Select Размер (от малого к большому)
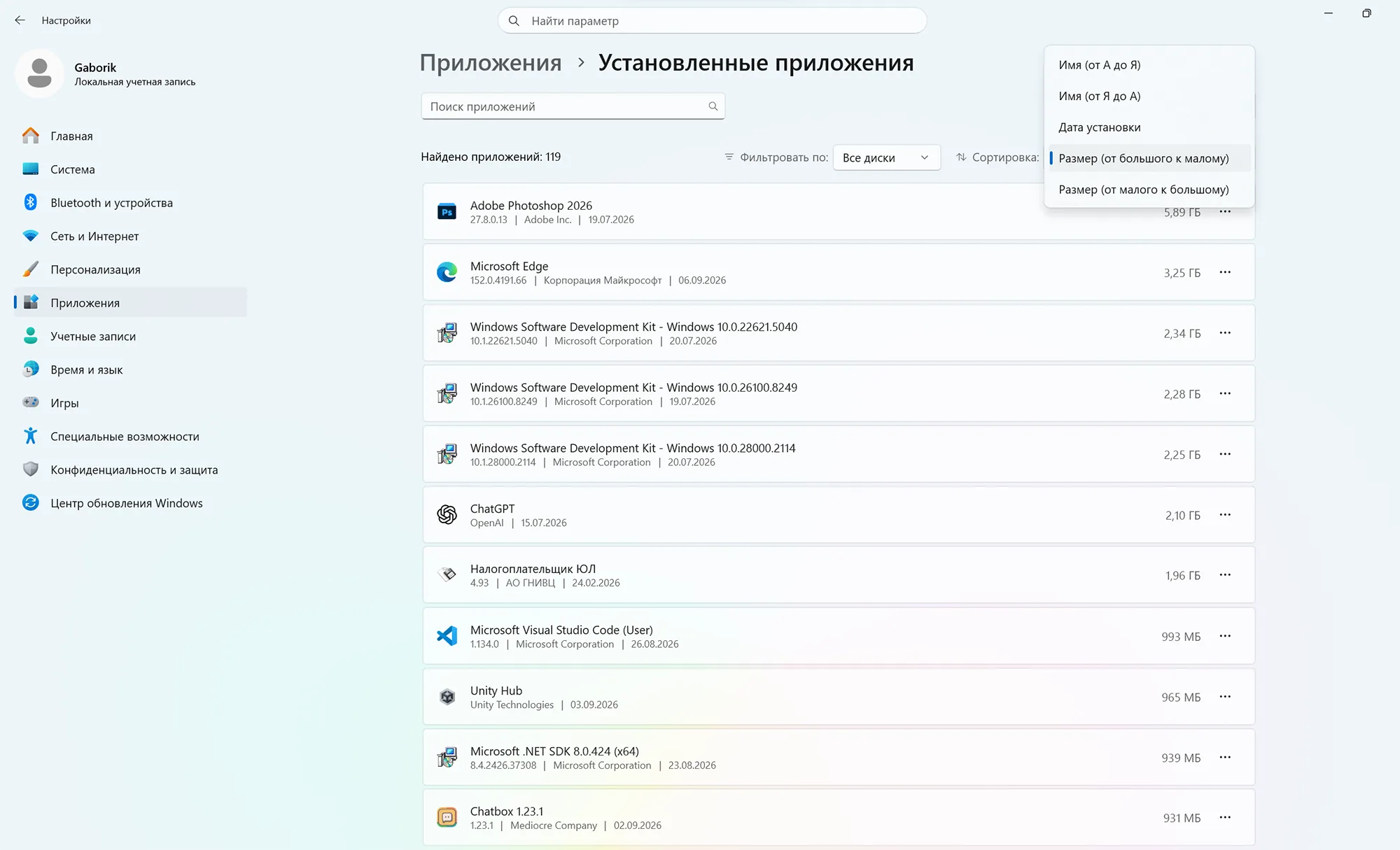The image size is (1400, 850). (1149, 190)
